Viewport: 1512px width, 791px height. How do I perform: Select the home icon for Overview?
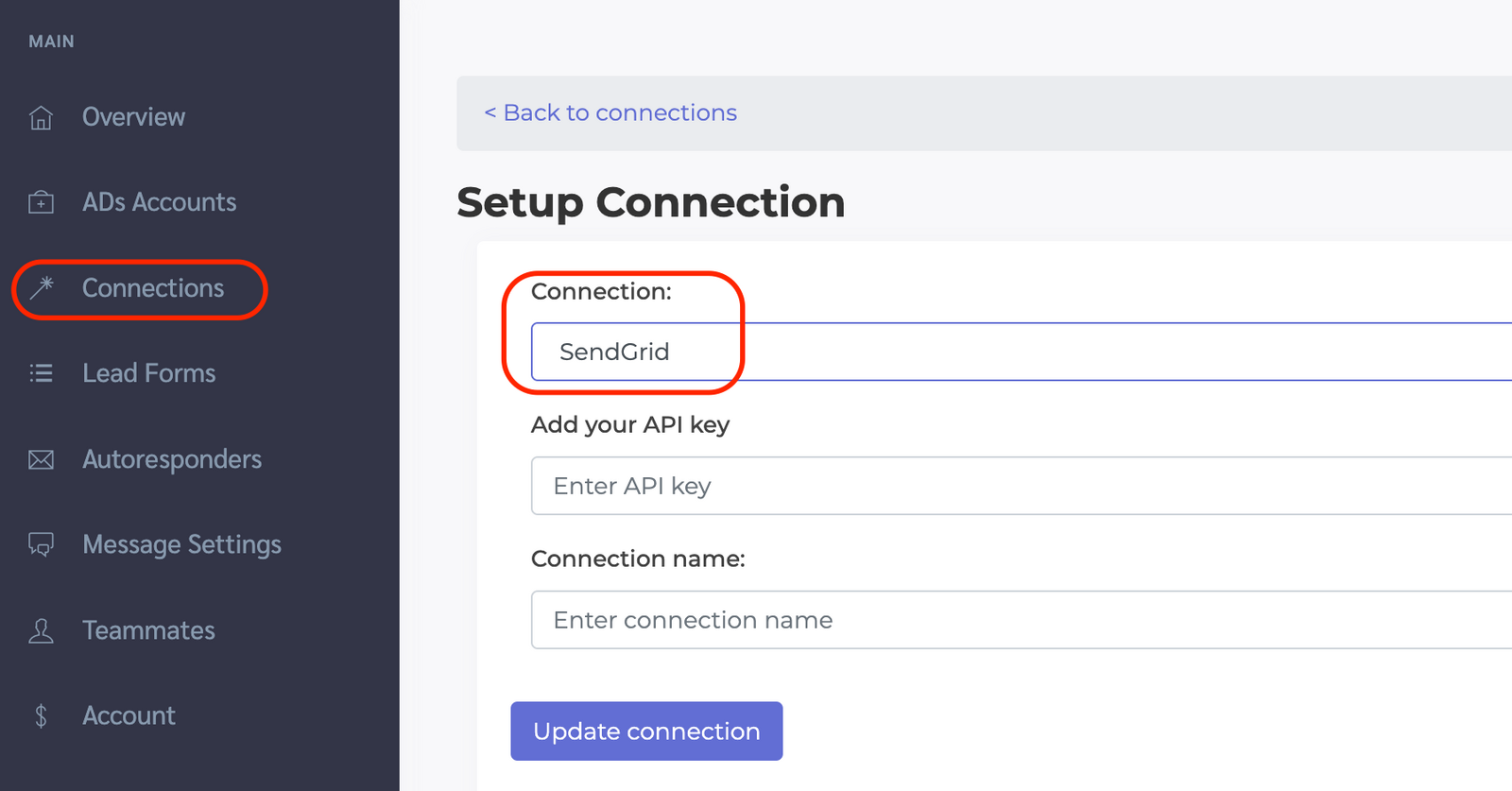41,116
